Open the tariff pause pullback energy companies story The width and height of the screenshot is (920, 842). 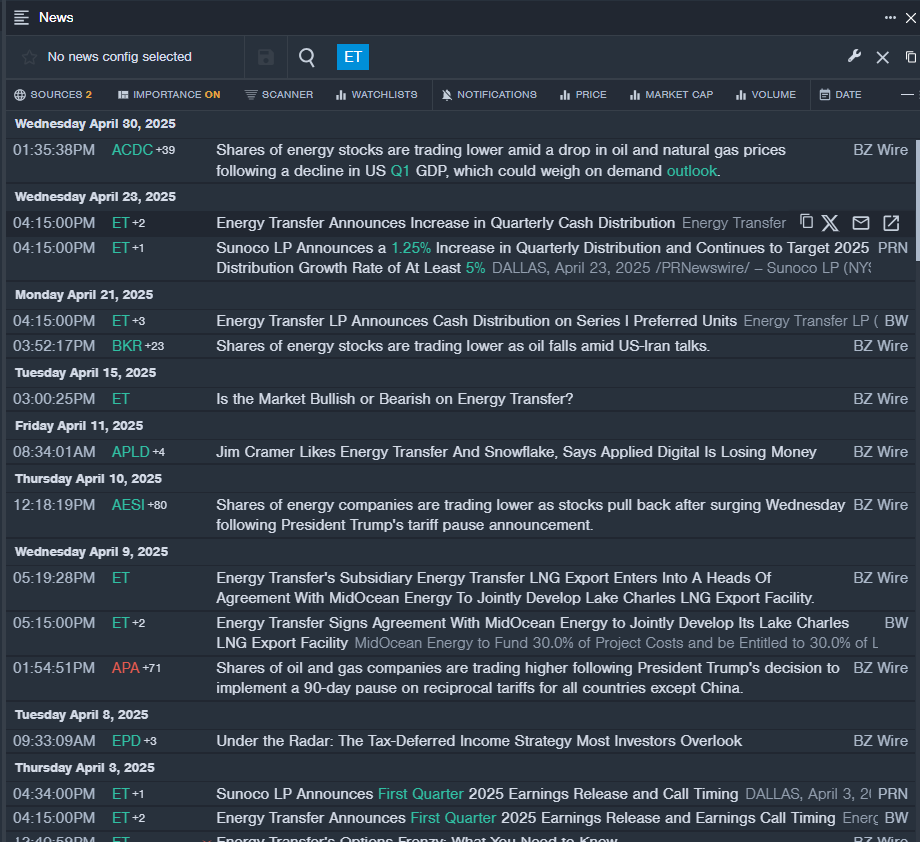531,515
